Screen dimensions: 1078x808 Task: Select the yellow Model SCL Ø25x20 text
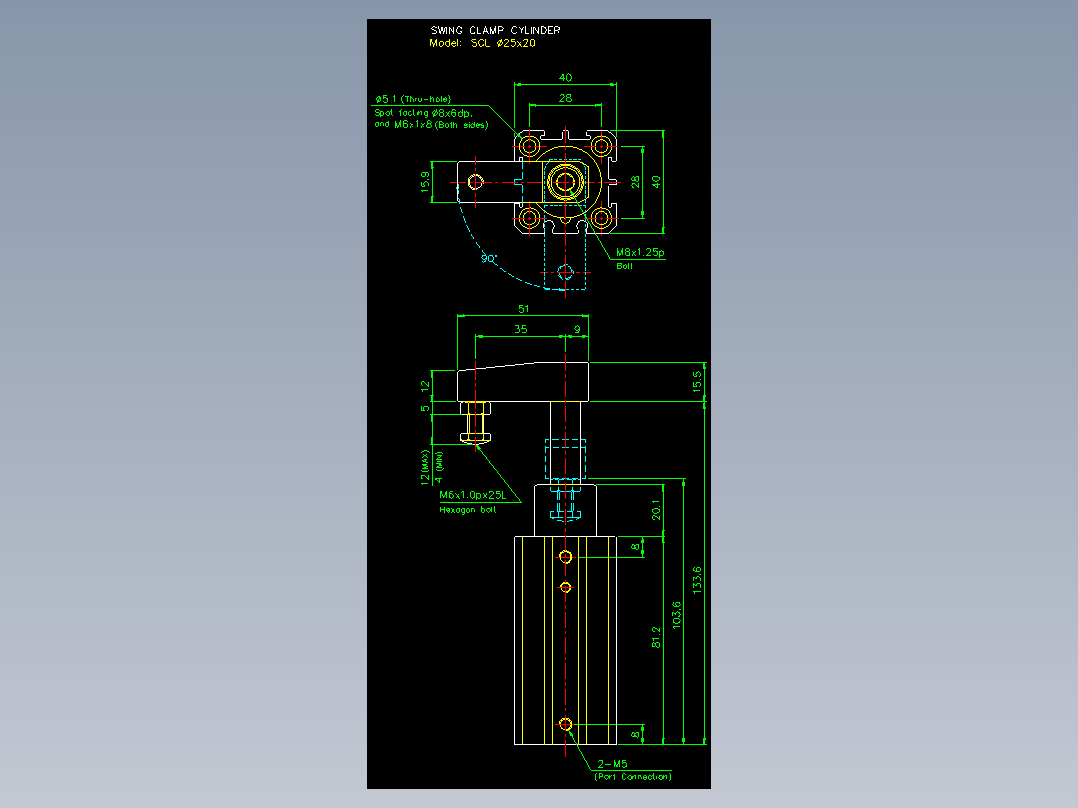click(482, 43)
